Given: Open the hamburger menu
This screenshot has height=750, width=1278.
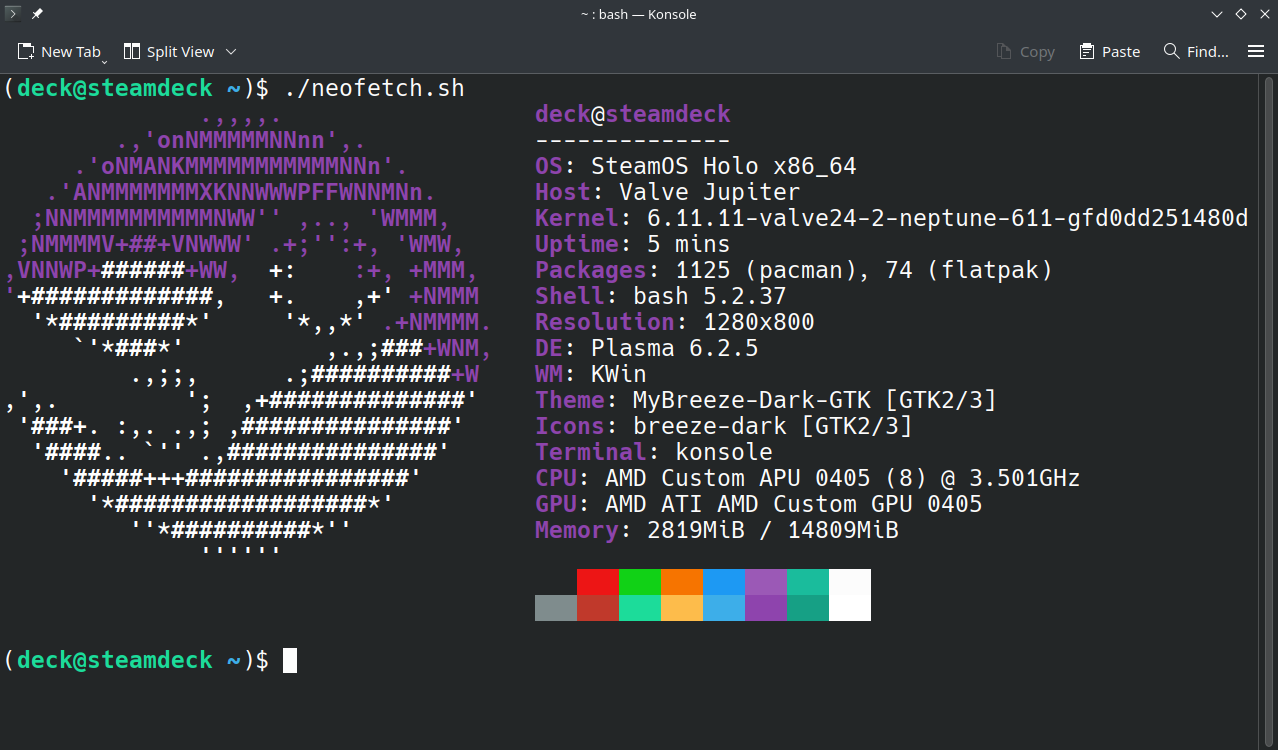Looking at the screenshot, I should click(x=1256, y=52).
